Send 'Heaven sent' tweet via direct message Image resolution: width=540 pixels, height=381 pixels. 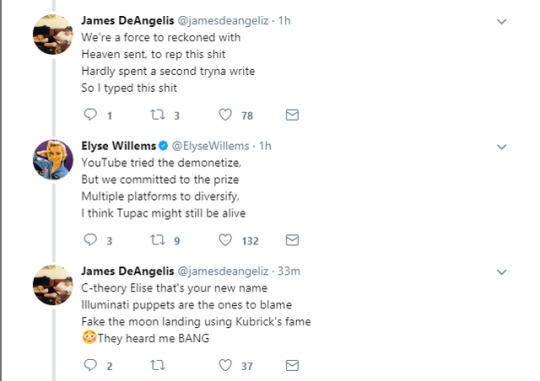coord(292,115)
